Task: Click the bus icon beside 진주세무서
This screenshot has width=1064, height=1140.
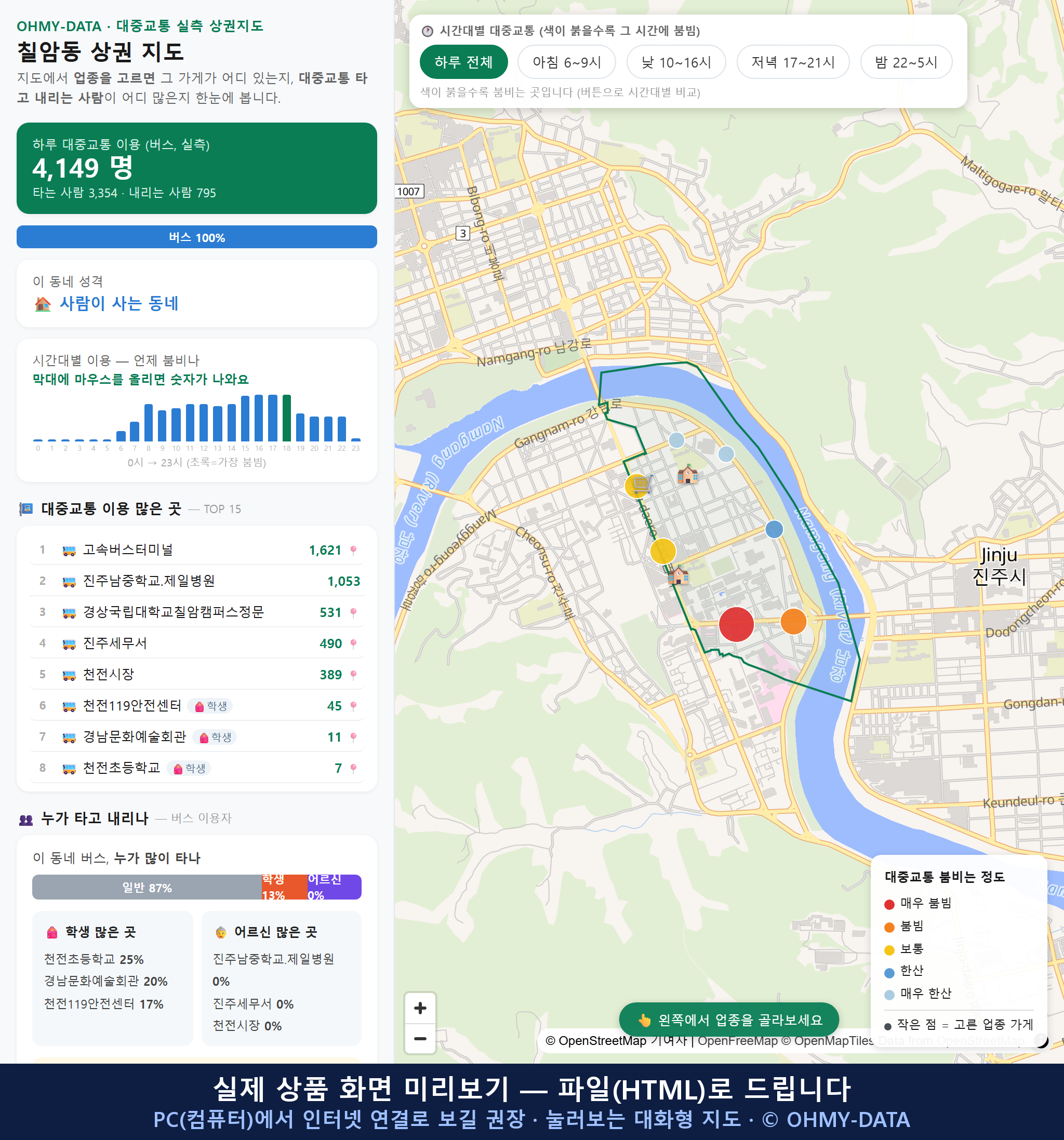Action: (69, 644)
